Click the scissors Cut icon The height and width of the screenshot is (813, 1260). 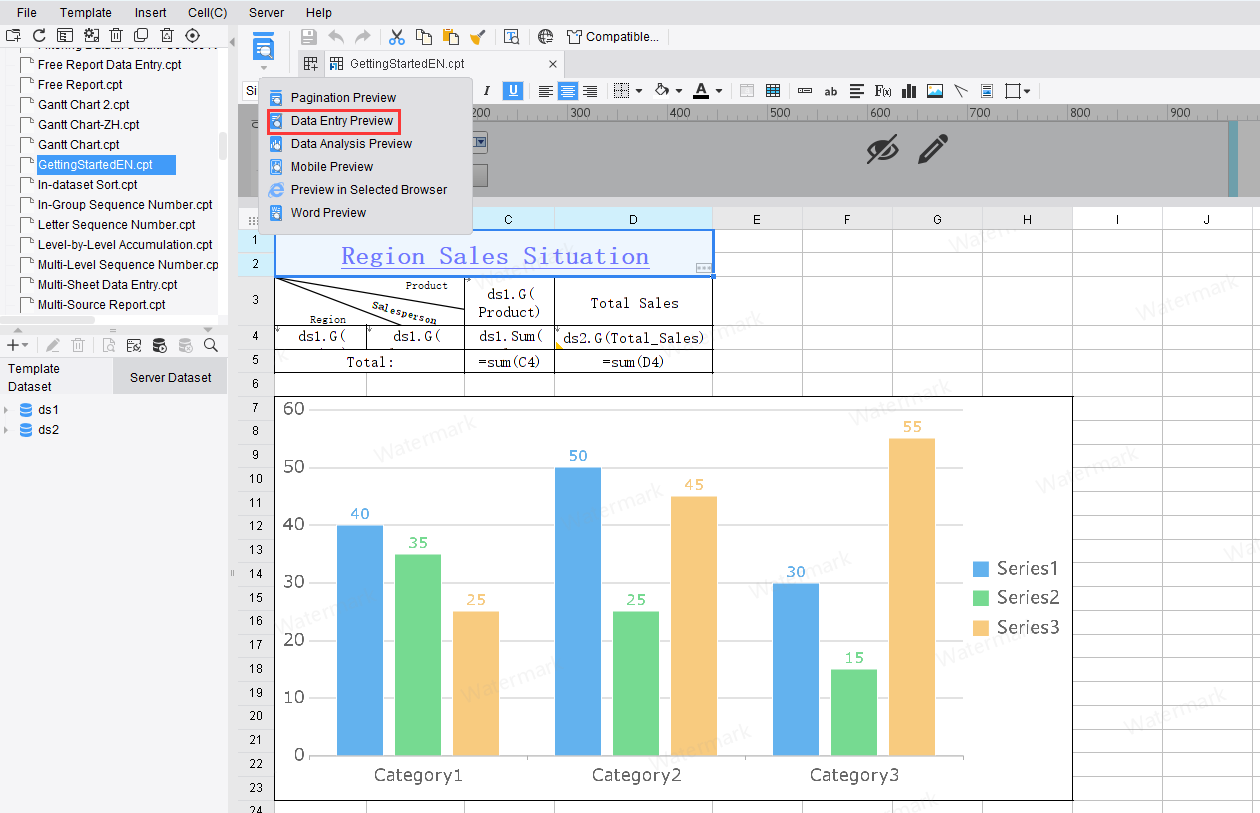[397, 37]
